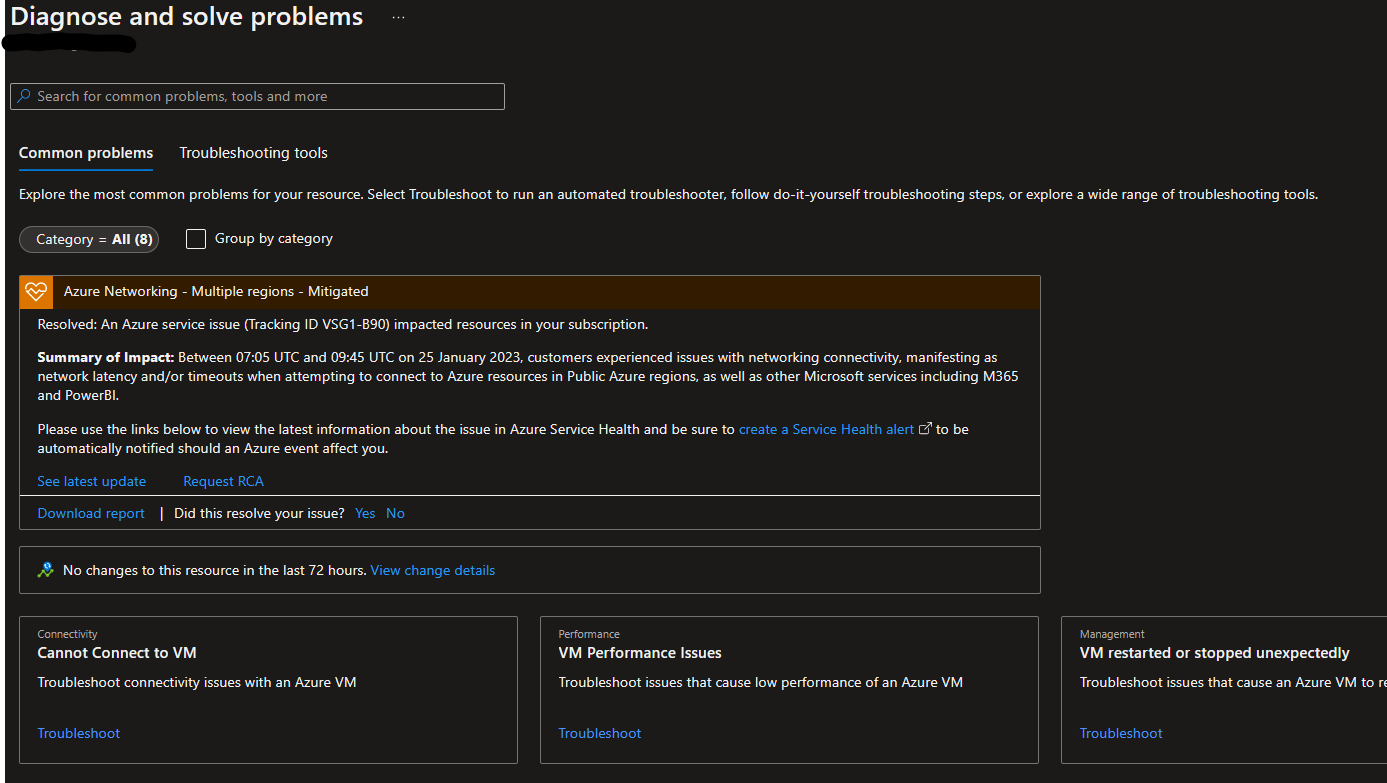Click the Diagnose and solve problems page title
Screen dimensions: 1387x783
(187, 17)
